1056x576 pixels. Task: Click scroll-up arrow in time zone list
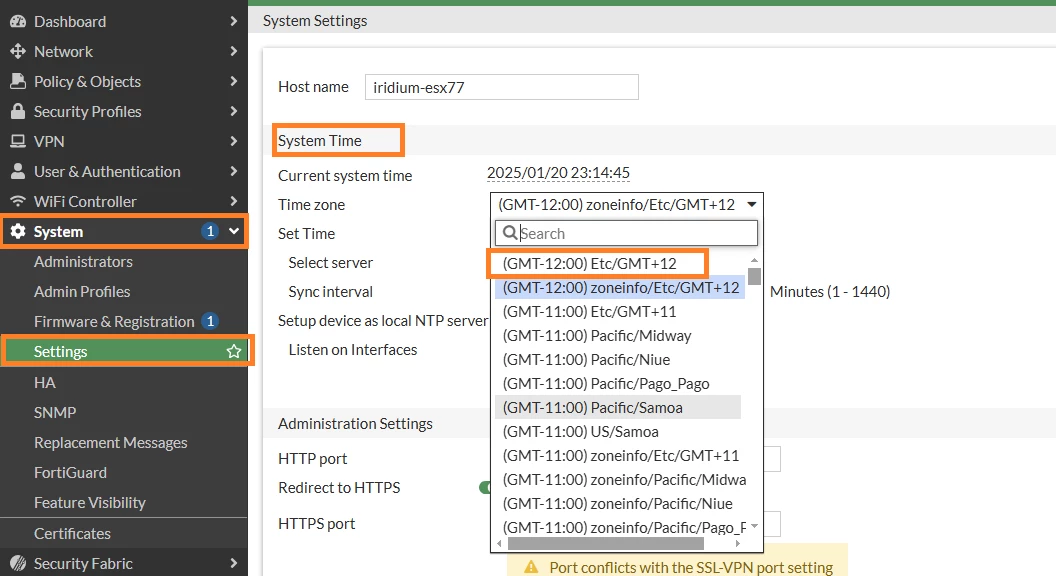click(x=754, y=260)
